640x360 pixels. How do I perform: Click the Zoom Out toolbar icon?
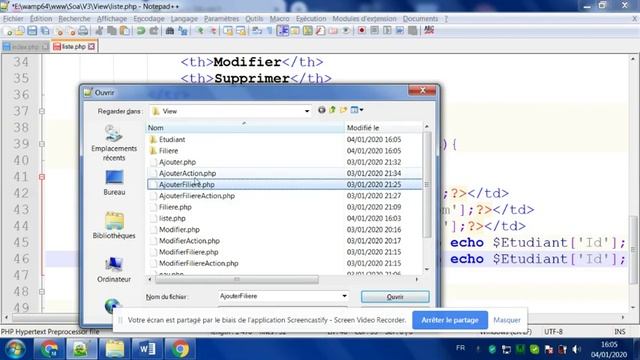213,31
